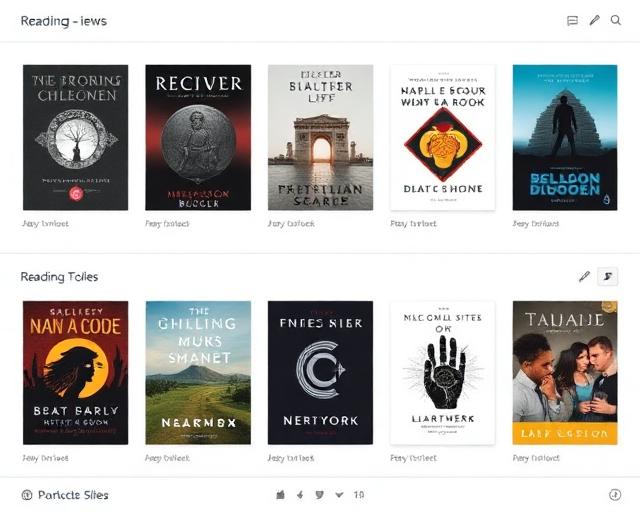Click the circular icon beside Particle Slies

tap(27, 495)
